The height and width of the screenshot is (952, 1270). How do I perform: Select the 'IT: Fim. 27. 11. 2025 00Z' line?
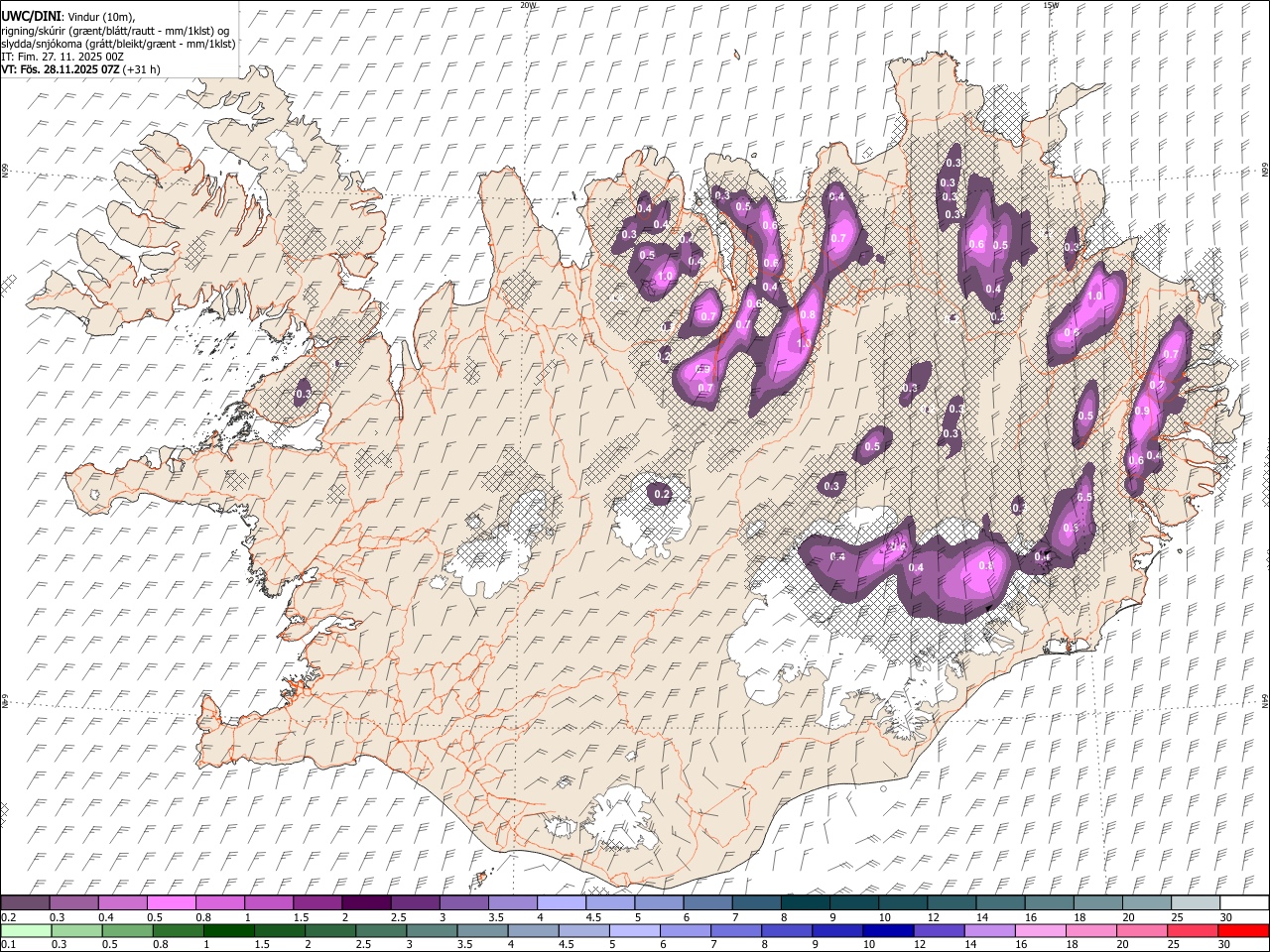click(63, 57)
